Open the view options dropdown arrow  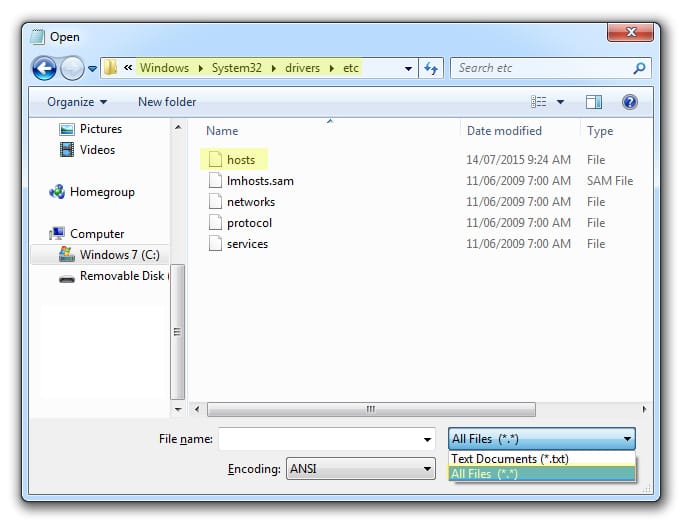tap(561, 102)
